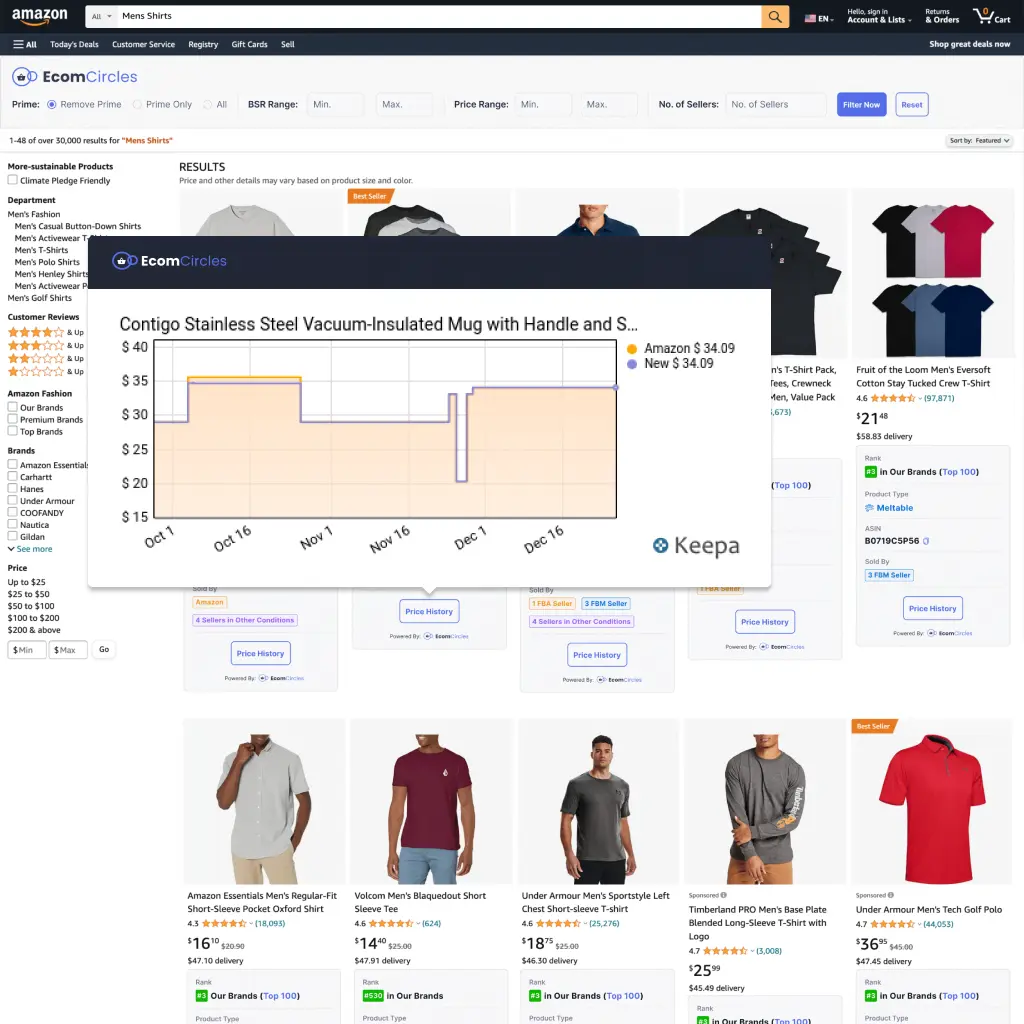Screen dimensions: 1024x1024
Task: Select All prime radio option
Action: pos(208,104)
